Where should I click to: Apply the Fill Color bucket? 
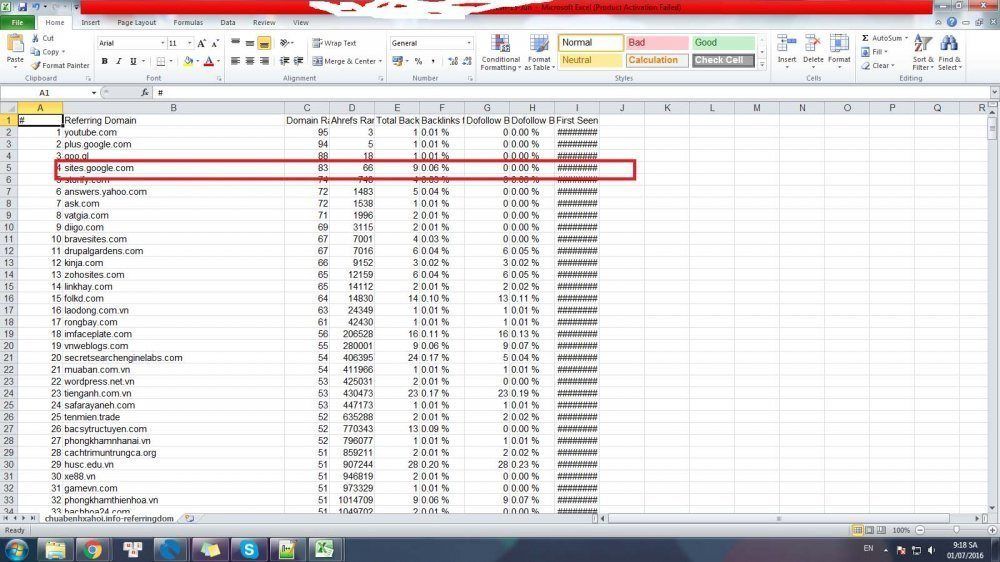188,61
